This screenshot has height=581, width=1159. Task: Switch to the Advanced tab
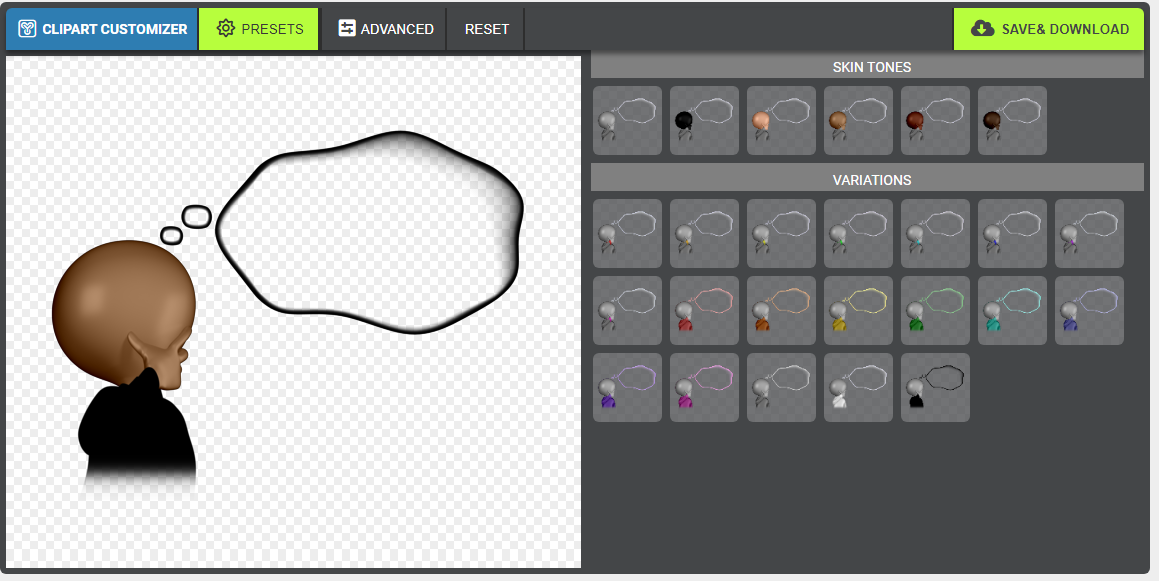pos(385,29)
